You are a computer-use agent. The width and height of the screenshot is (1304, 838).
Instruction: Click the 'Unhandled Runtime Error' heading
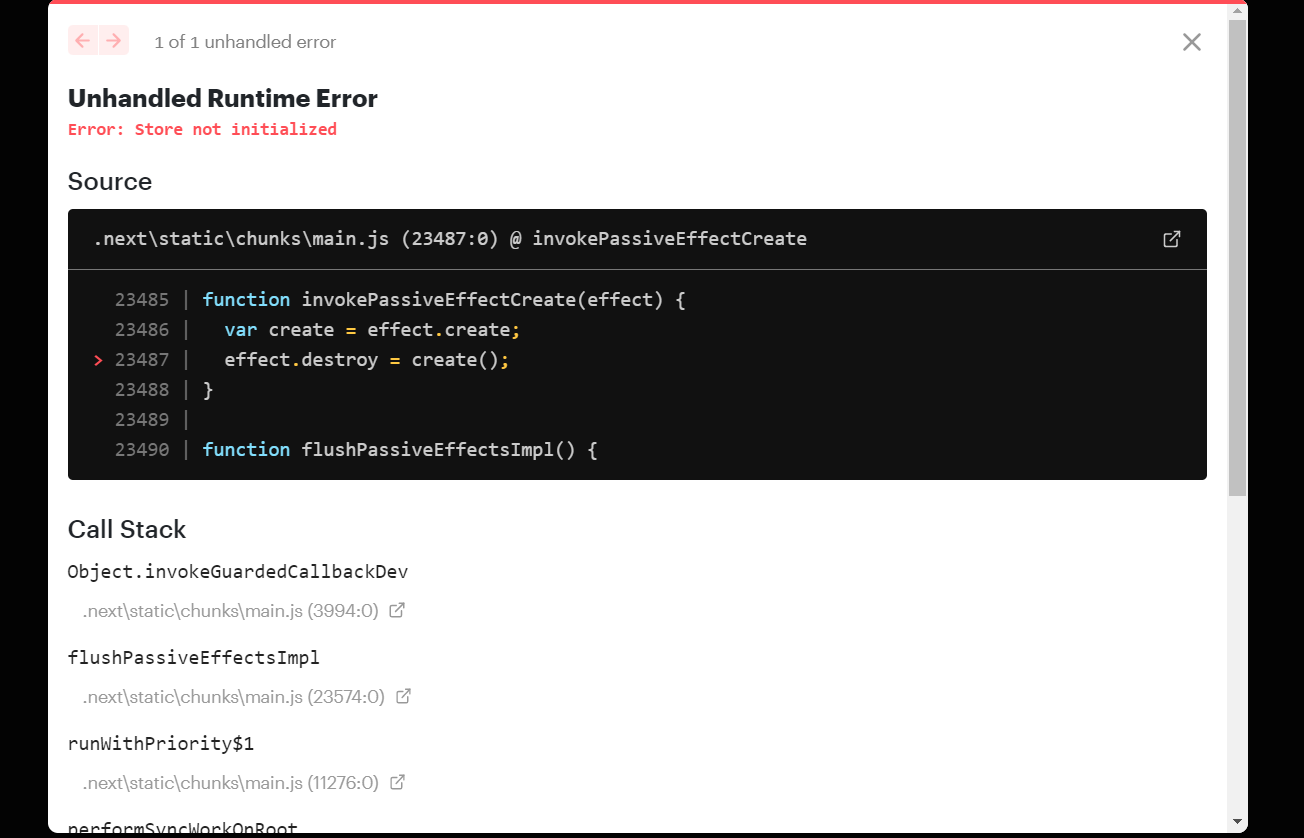(x=222, y=98)
